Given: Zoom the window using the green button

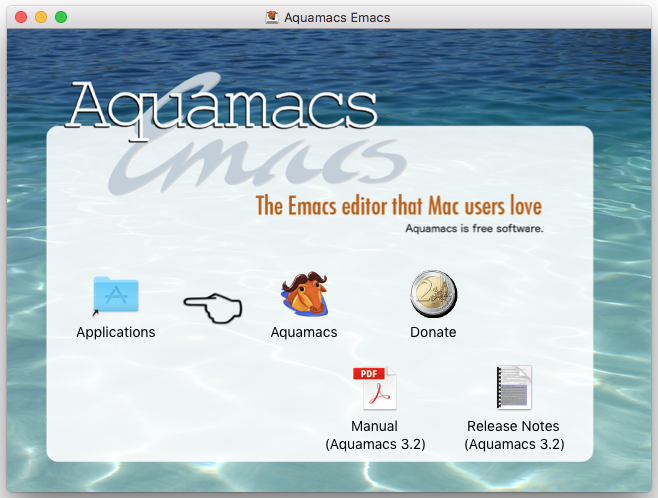Looking at the screenshot, I should [61, 17].
